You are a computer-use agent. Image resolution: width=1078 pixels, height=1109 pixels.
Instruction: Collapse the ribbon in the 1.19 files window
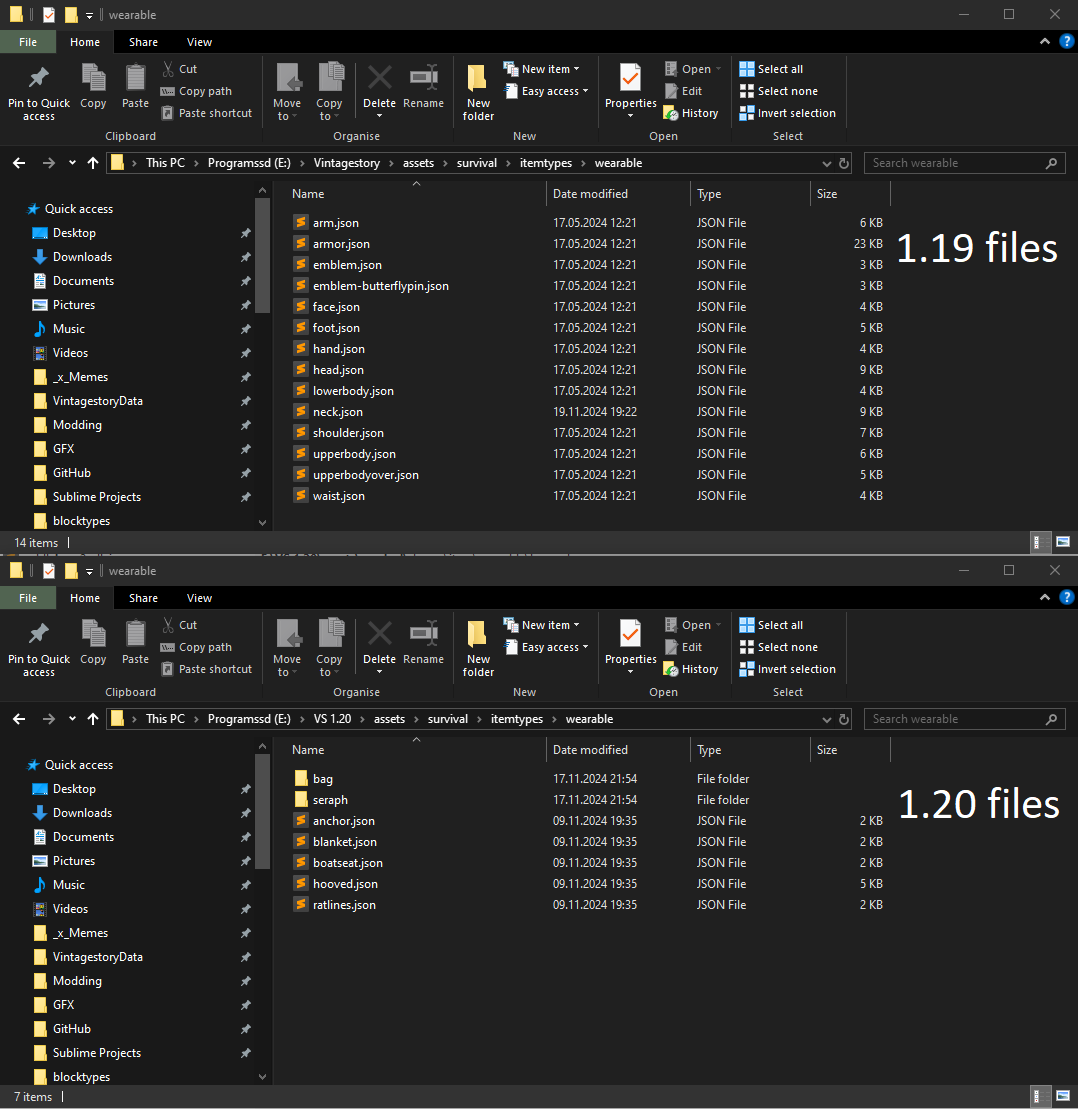(x=1045, y=42)
